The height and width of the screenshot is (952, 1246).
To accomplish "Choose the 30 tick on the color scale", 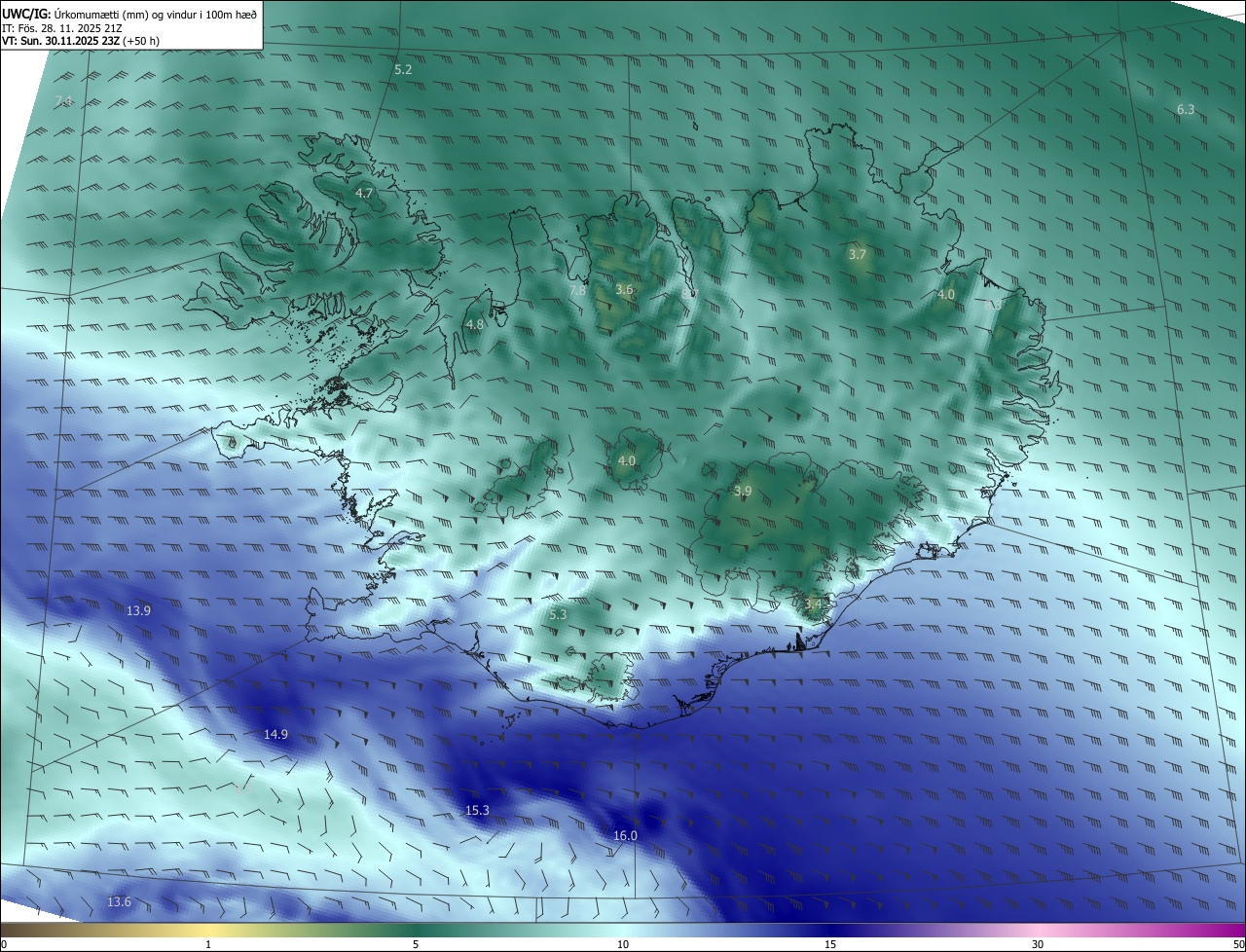I will pyautogui.click(x=1038, y=945).
